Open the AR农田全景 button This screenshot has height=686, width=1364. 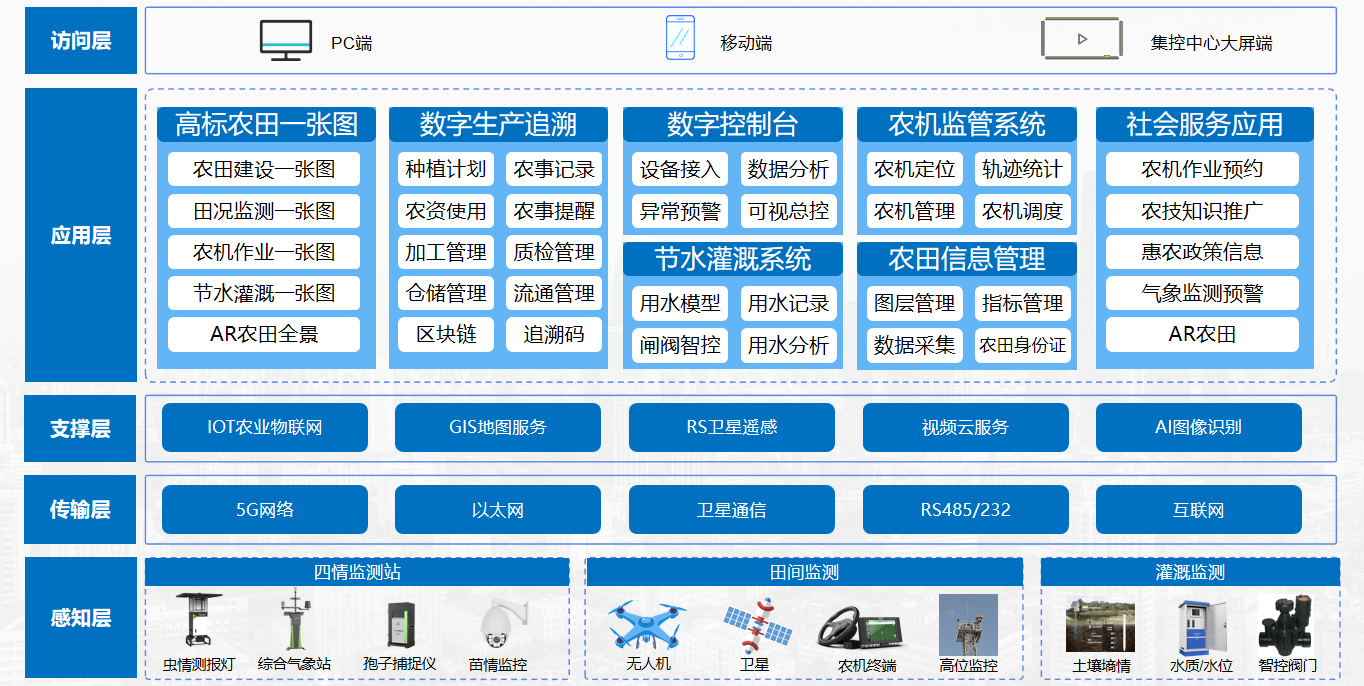click(x=264, y=334)
